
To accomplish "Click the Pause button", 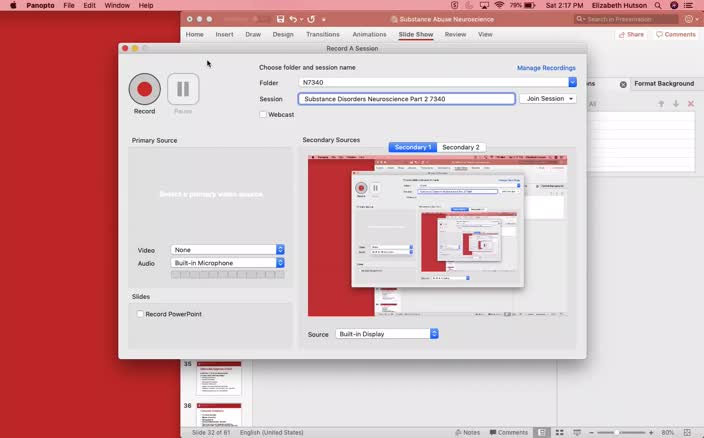I will coord(183,89).
